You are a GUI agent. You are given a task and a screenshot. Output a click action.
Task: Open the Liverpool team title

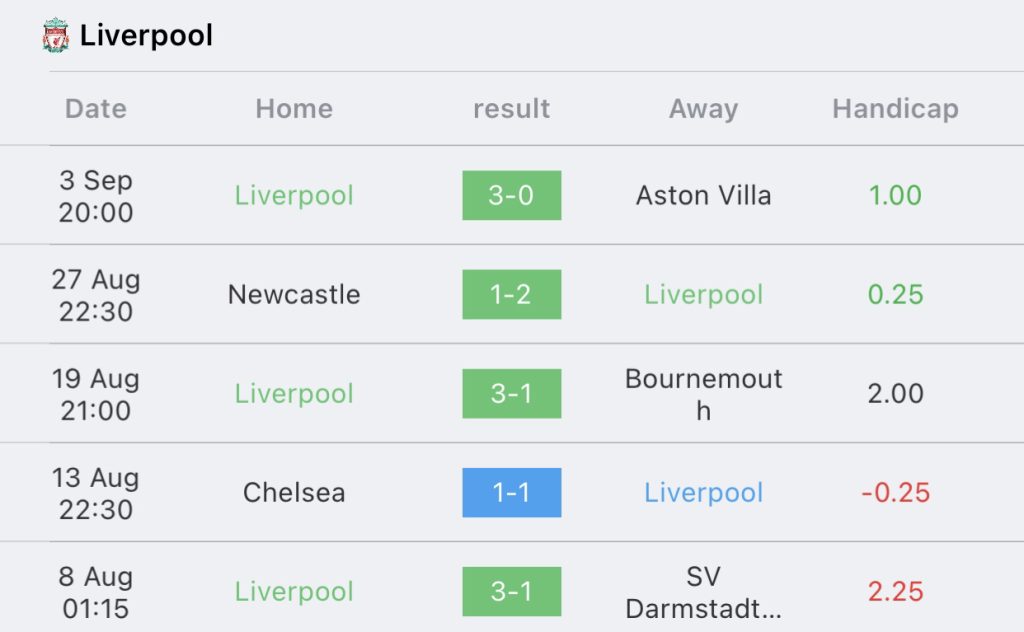[146, 35]
